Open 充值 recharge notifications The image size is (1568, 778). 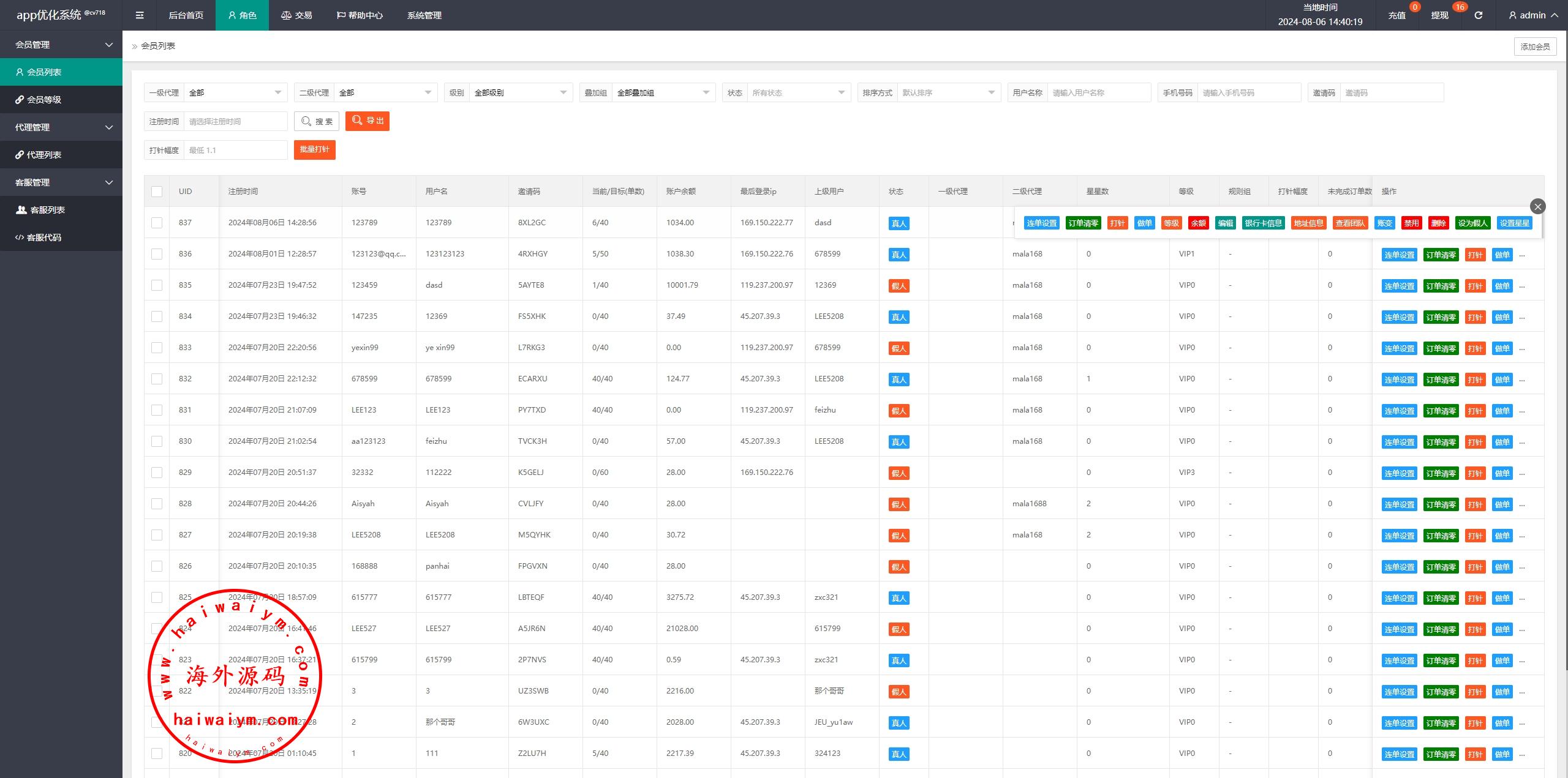coord(1396,15)
